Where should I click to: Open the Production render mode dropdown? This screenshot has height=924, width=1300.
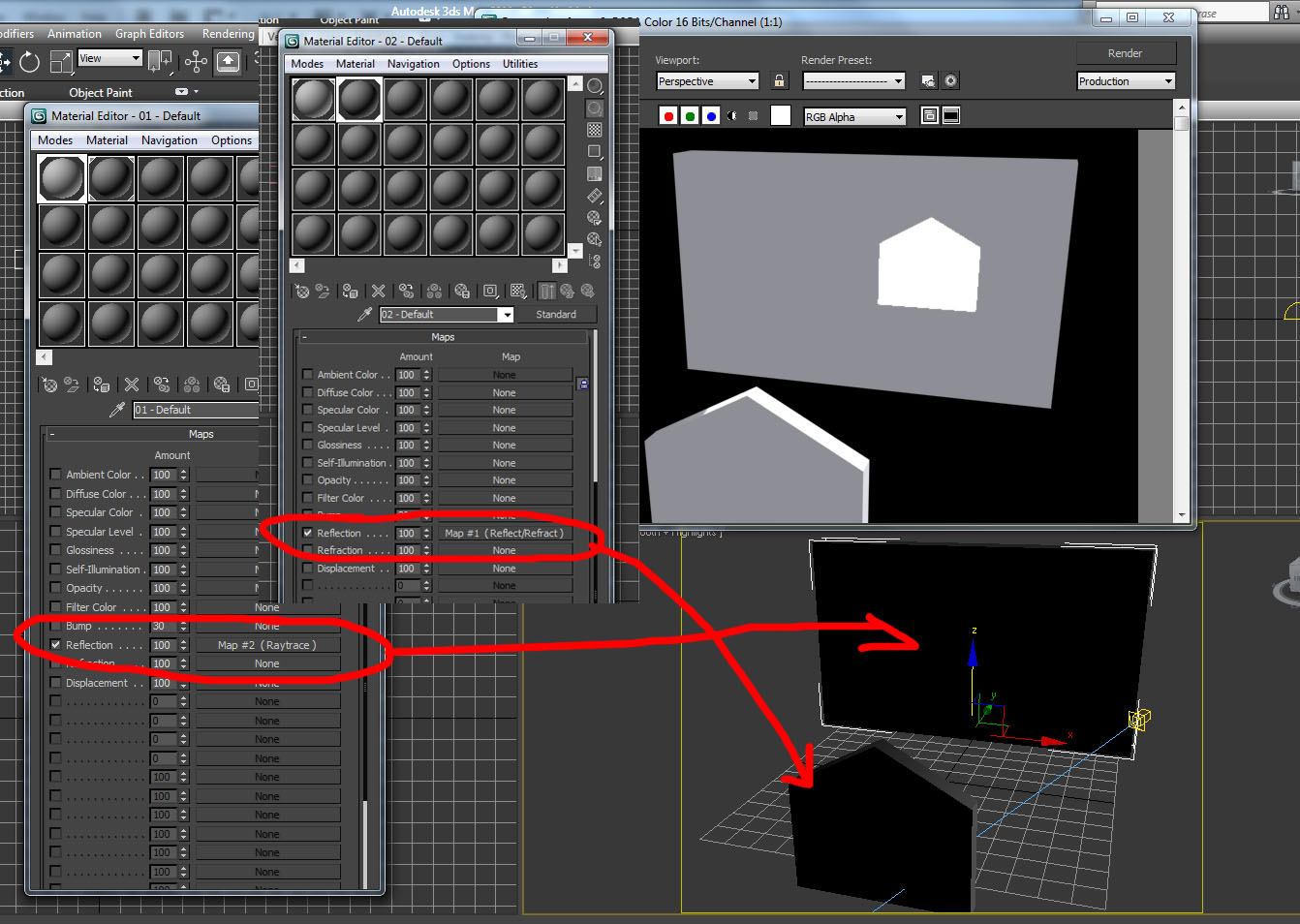click(1126, 81)
